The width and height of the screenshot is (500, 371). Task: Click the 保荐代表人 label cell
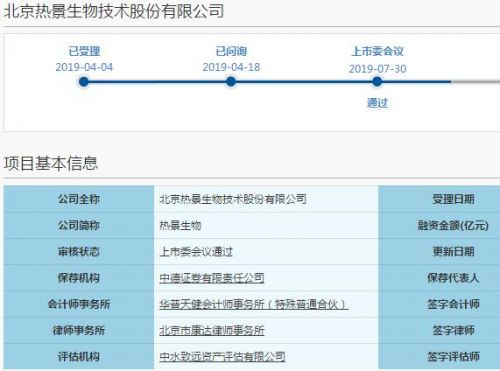[439, 278]
